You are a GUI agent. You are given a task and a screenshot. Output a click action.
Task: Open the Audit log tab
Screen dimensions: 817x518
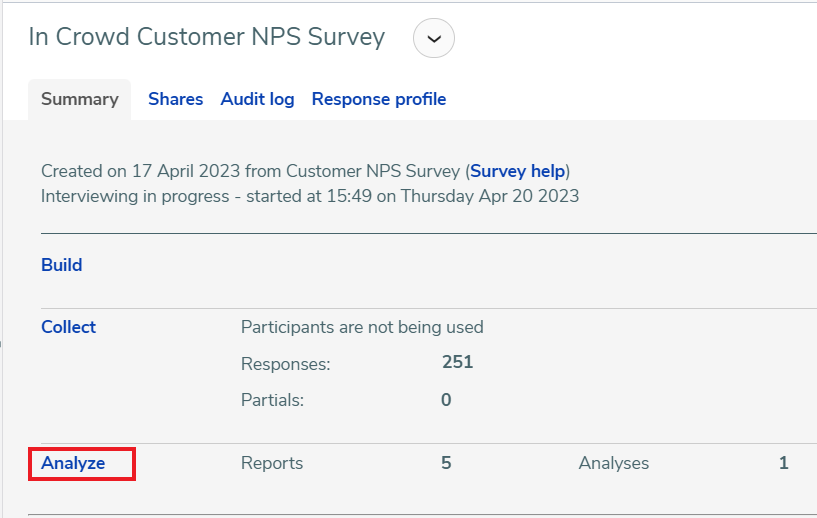tap(257, 99)
